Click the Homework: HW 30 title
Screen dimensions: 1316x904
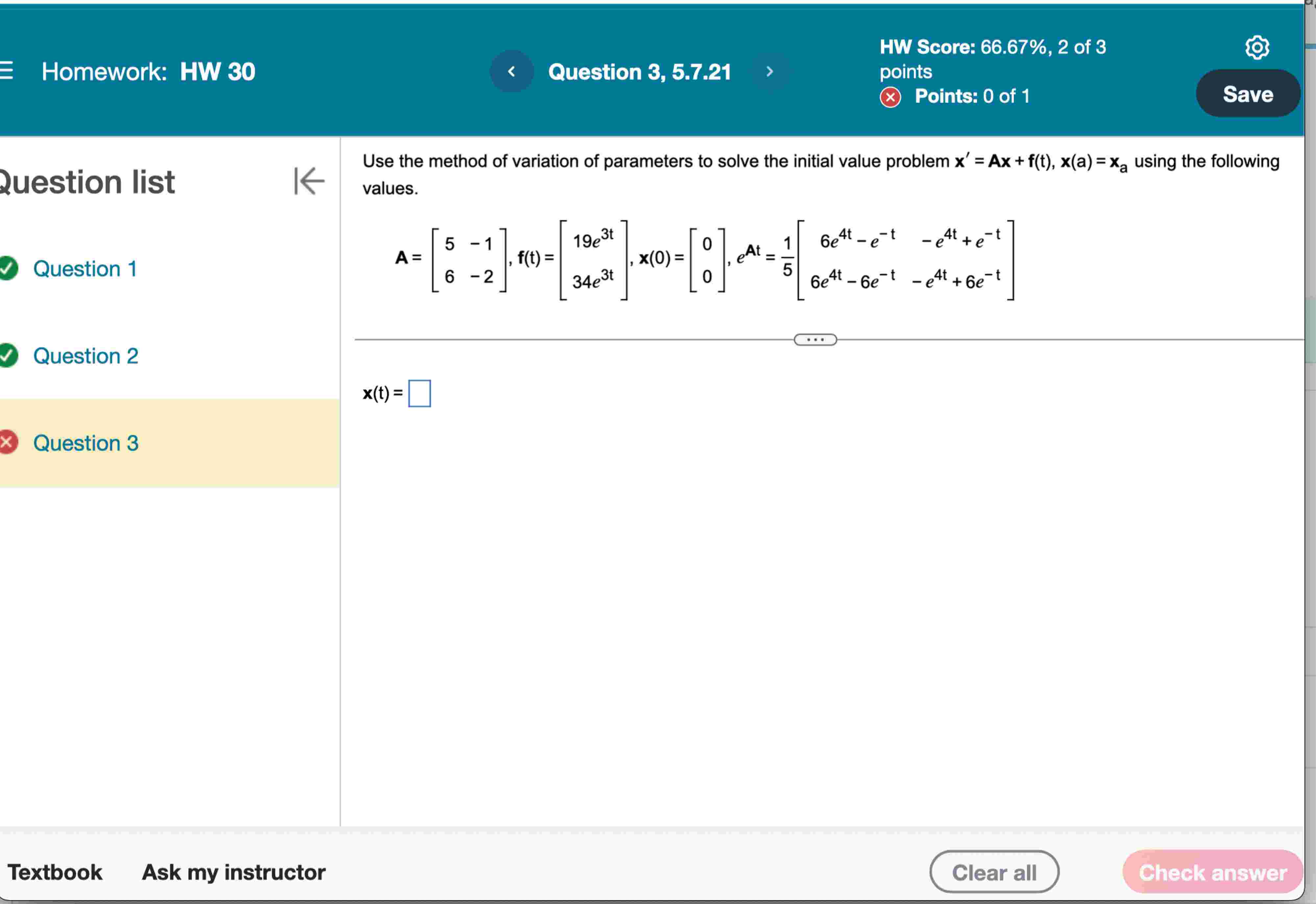click(148, 71)
